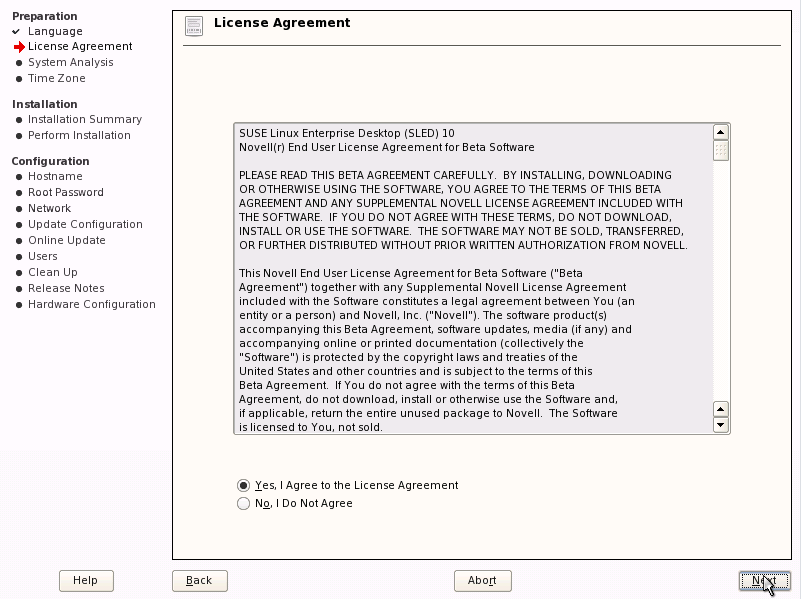Click the License Agreement document icon

coord(194,26)
